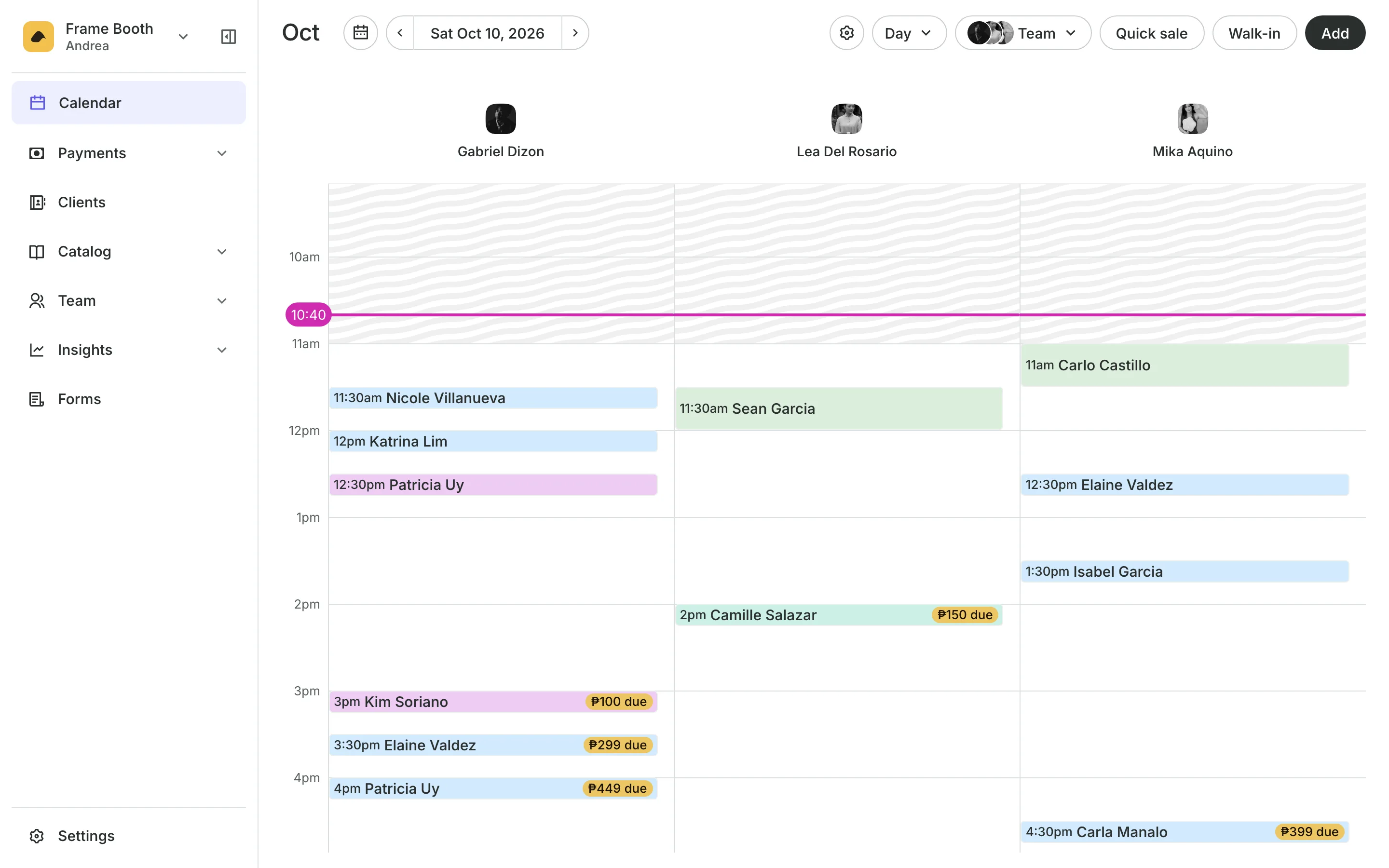
Task: Select Lea Del Rosario's avatar
Action: pos(846,119)
